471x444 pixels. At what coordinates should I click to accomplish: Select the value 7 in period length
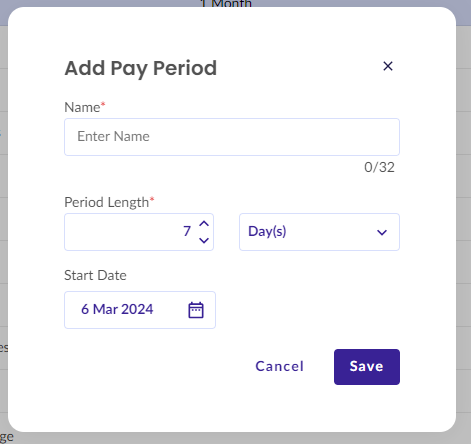point(187,231)
